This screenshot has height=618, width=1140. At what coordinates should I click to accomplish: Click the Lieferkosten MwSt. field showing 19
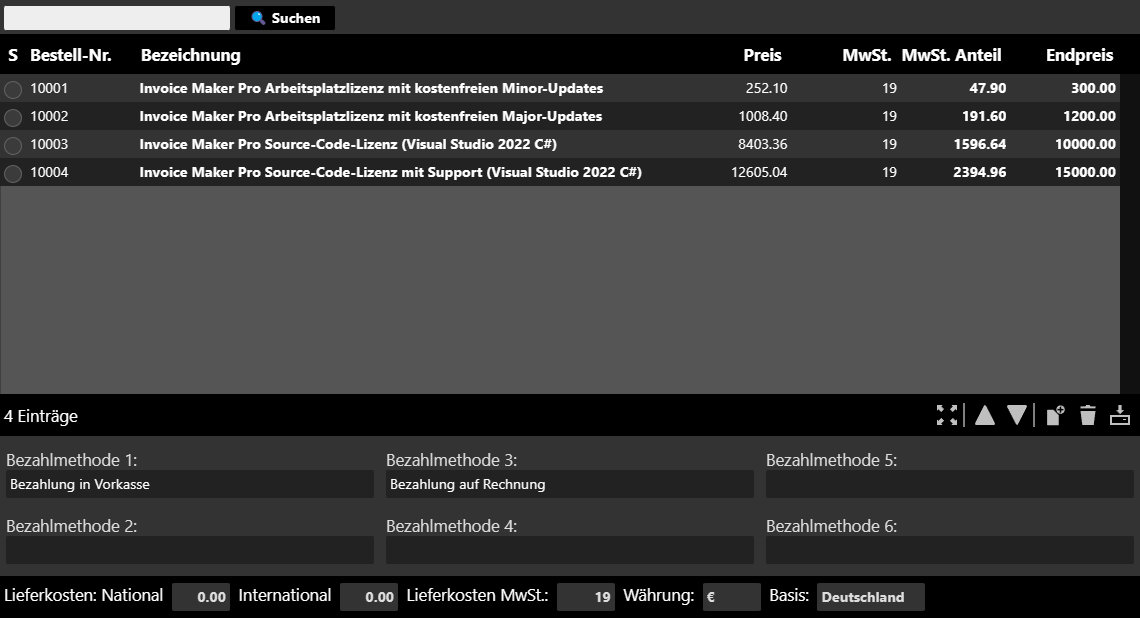[x=585, y=597]
